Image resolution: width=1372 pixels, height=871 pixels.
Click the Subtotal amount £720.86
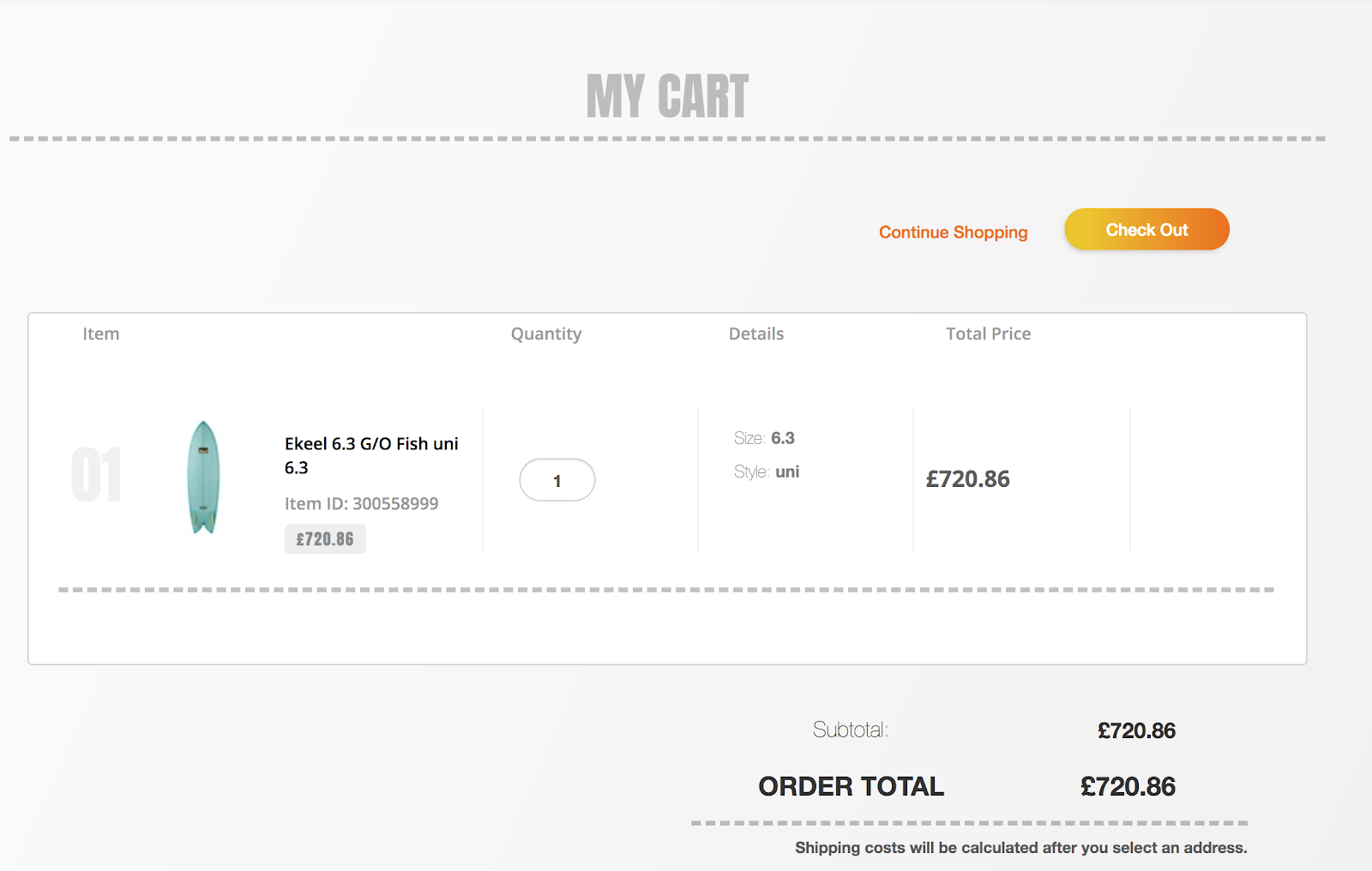(x=1136, y=731)
